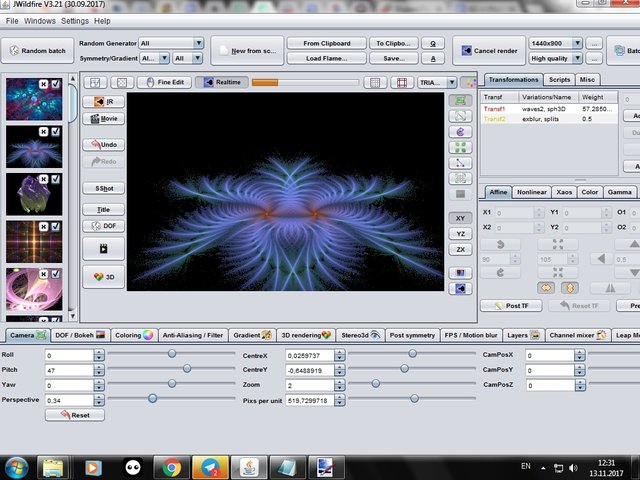
Task: Uncheck the first flame thumbnail checkbox
Action: tap(56, 85)
